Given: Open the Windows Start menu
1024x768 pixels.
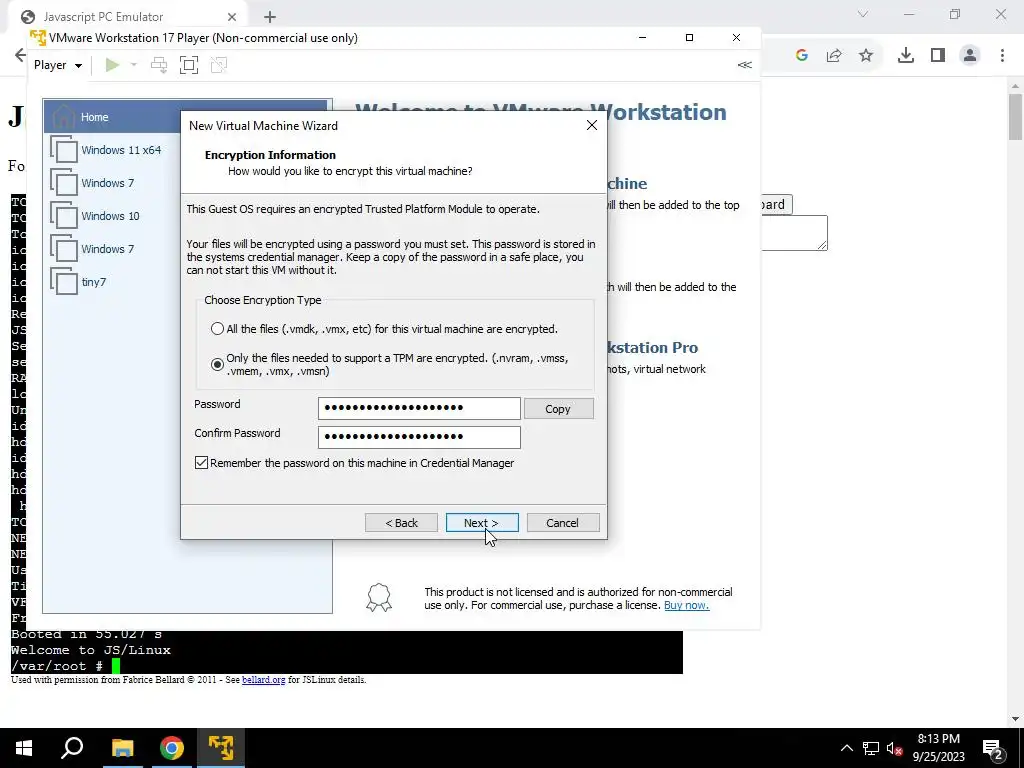Looking at the screenshot, I should coord(24,748).
